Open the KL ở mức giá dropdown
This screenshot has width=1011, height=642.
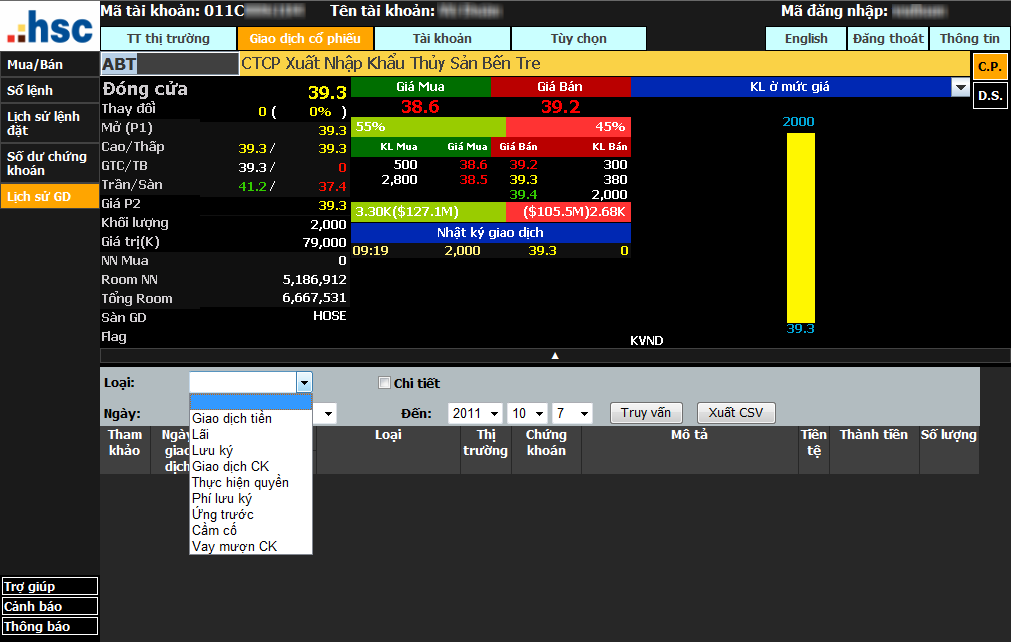[961, 87]
